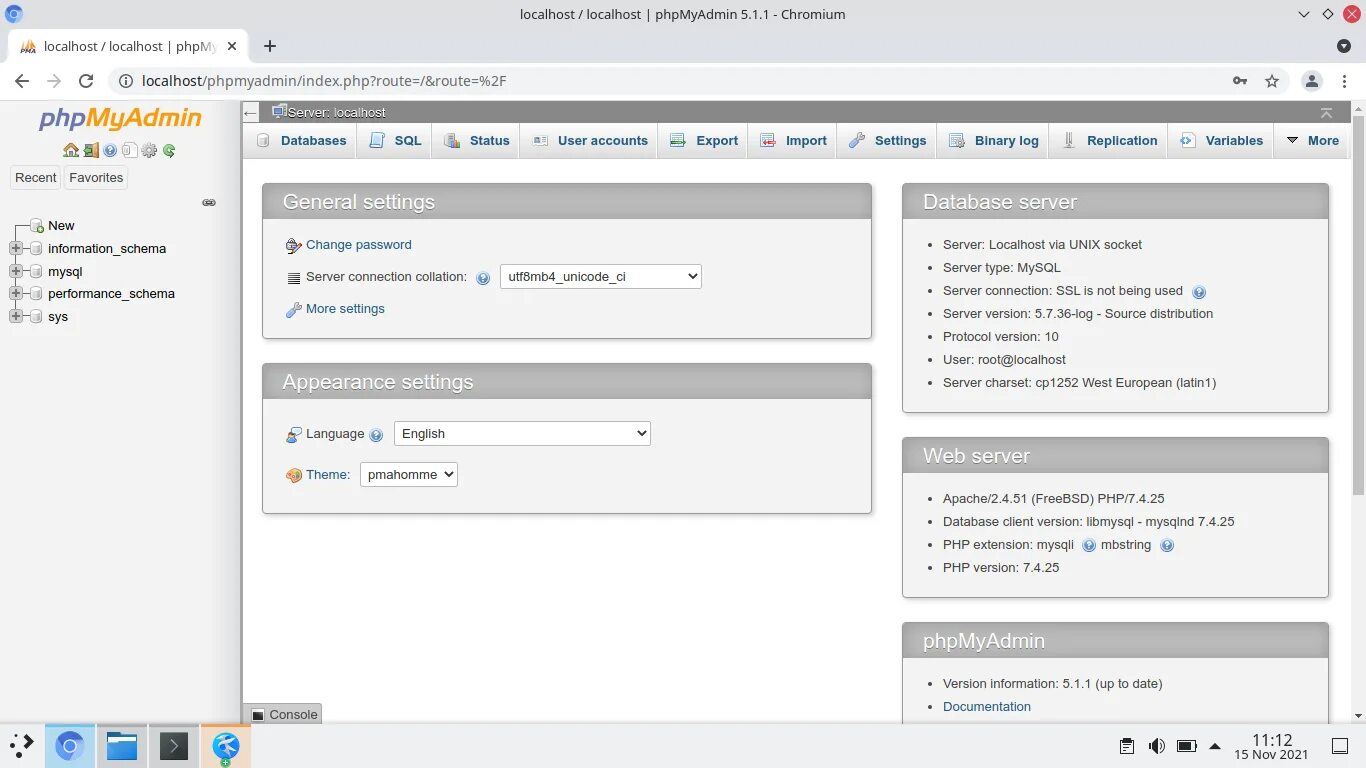Image resolution: width=1366 pixels, height=768 pixels.
Task: Click Server: localhost in breadcrumb
Action: [x=336, y=113]
